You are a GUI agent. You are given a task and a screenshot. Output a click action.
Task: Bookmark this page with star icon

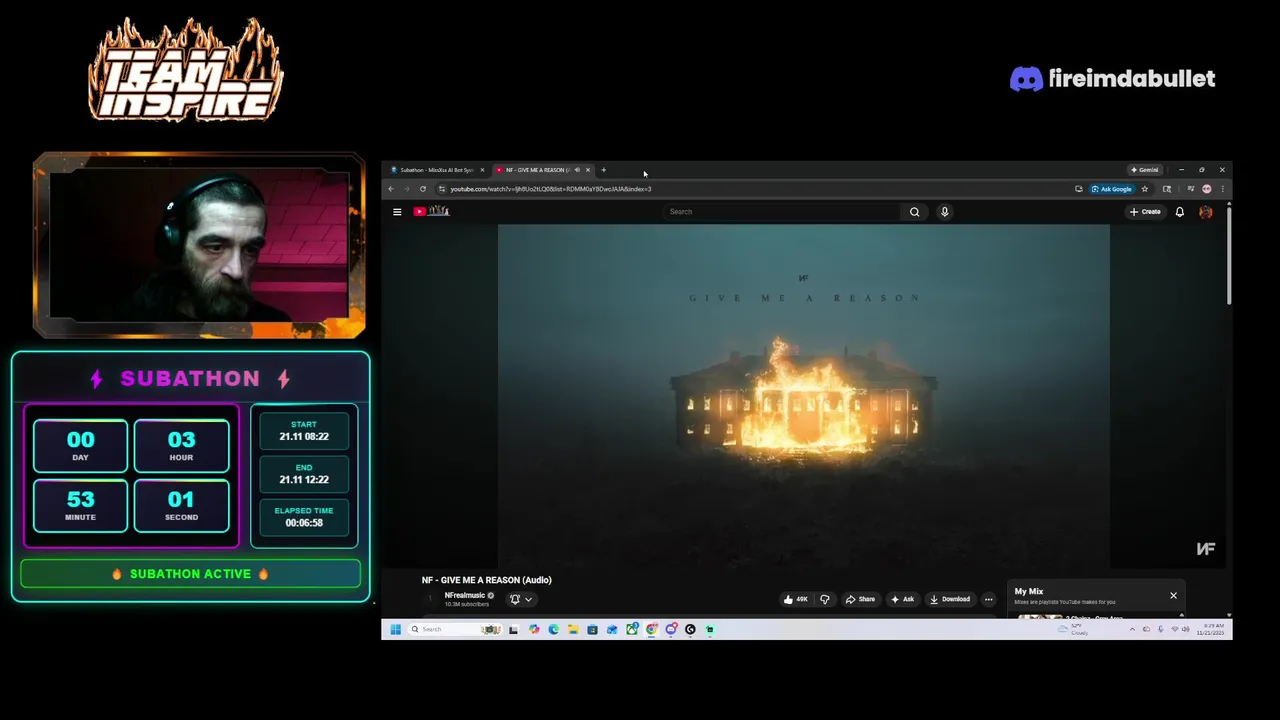coord(1145,189)
